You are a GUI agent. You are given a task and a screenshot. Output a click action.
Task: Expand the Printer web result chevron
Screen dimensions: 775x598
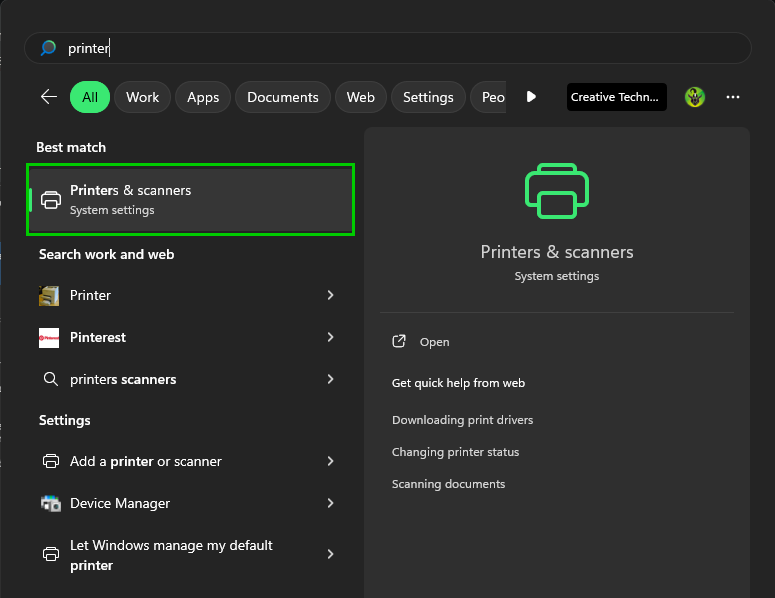[330, 295]
